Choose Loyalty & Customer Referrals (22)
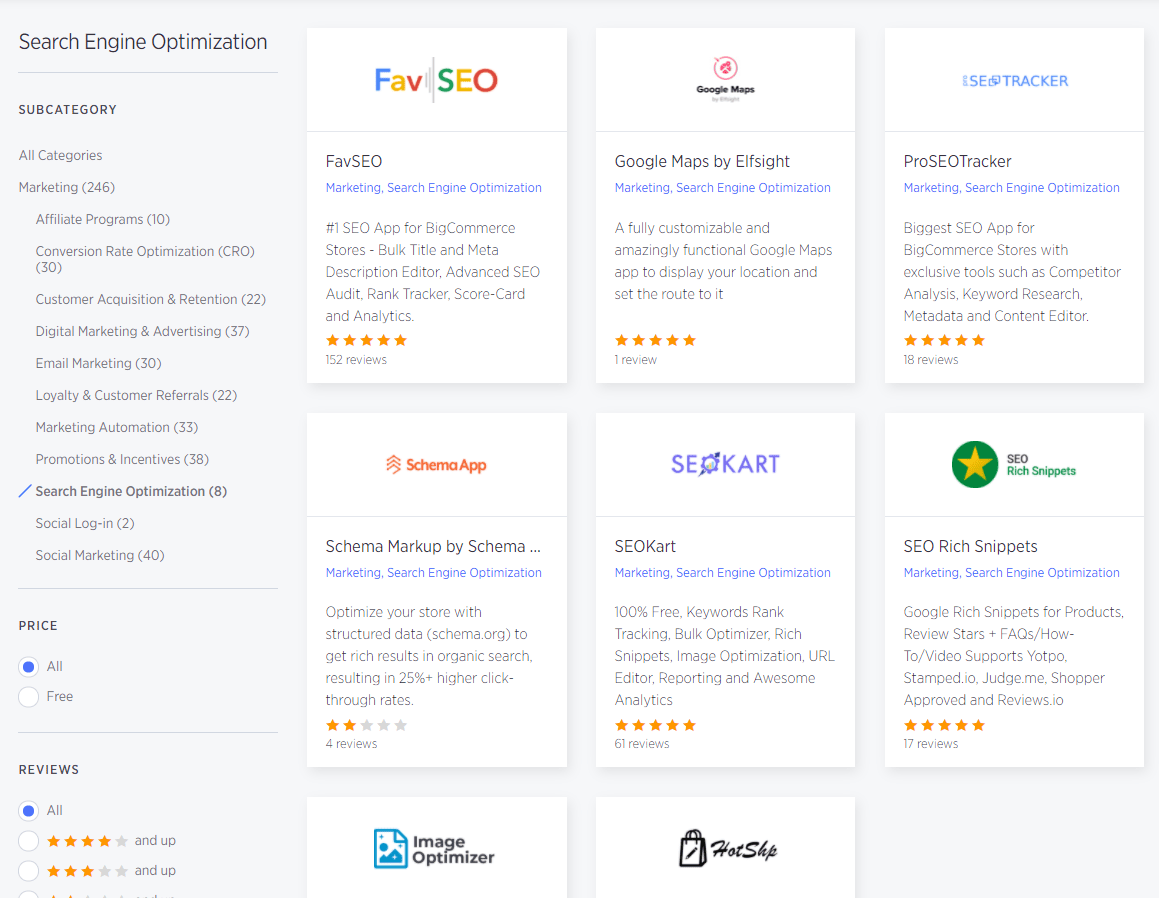 pos(136,395)
